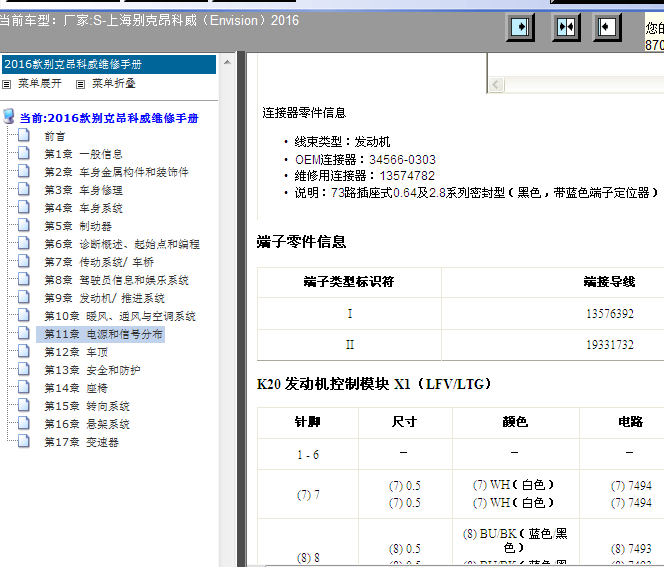
Task: Click the page icon next to 第2章
Action: pos(24,171)
